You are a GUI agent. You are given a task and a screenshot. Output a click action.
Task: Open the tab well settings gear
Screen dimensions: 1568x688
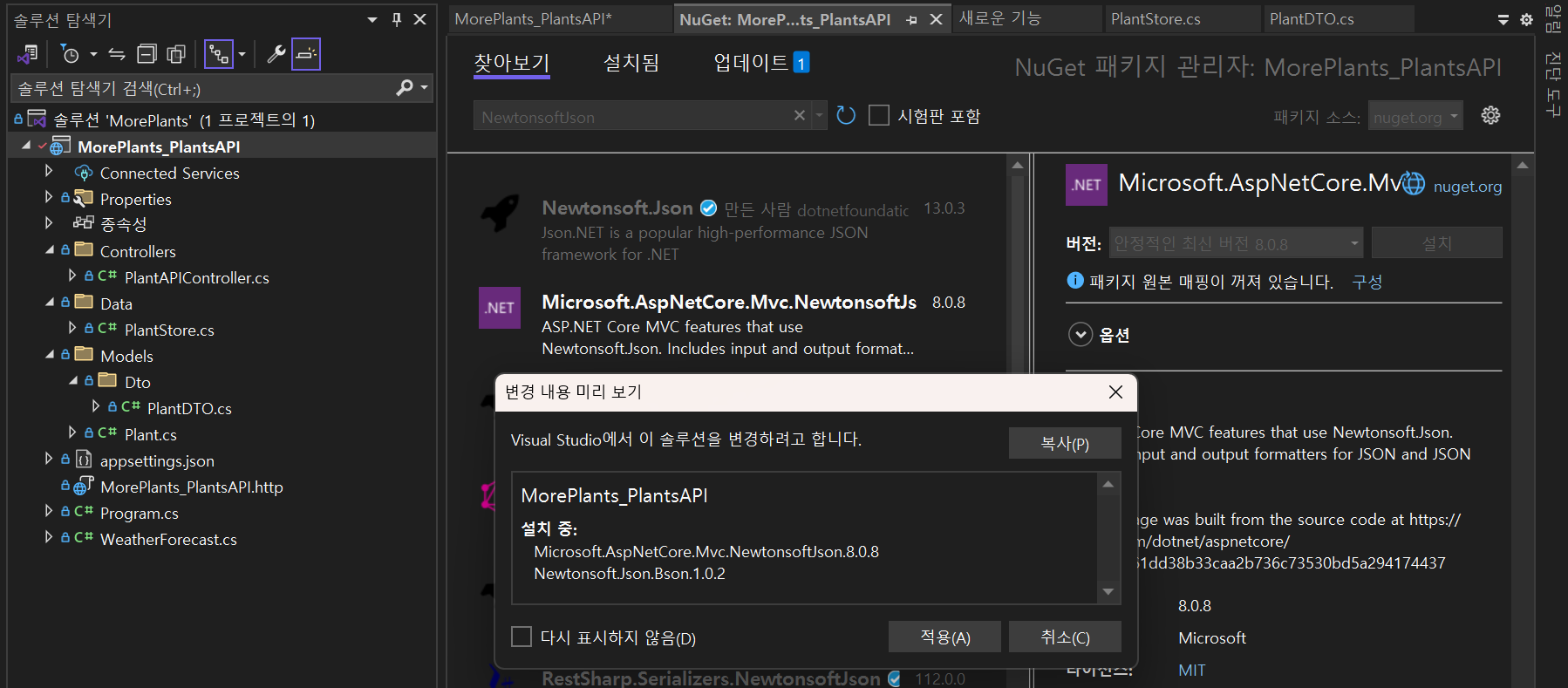1526,19
